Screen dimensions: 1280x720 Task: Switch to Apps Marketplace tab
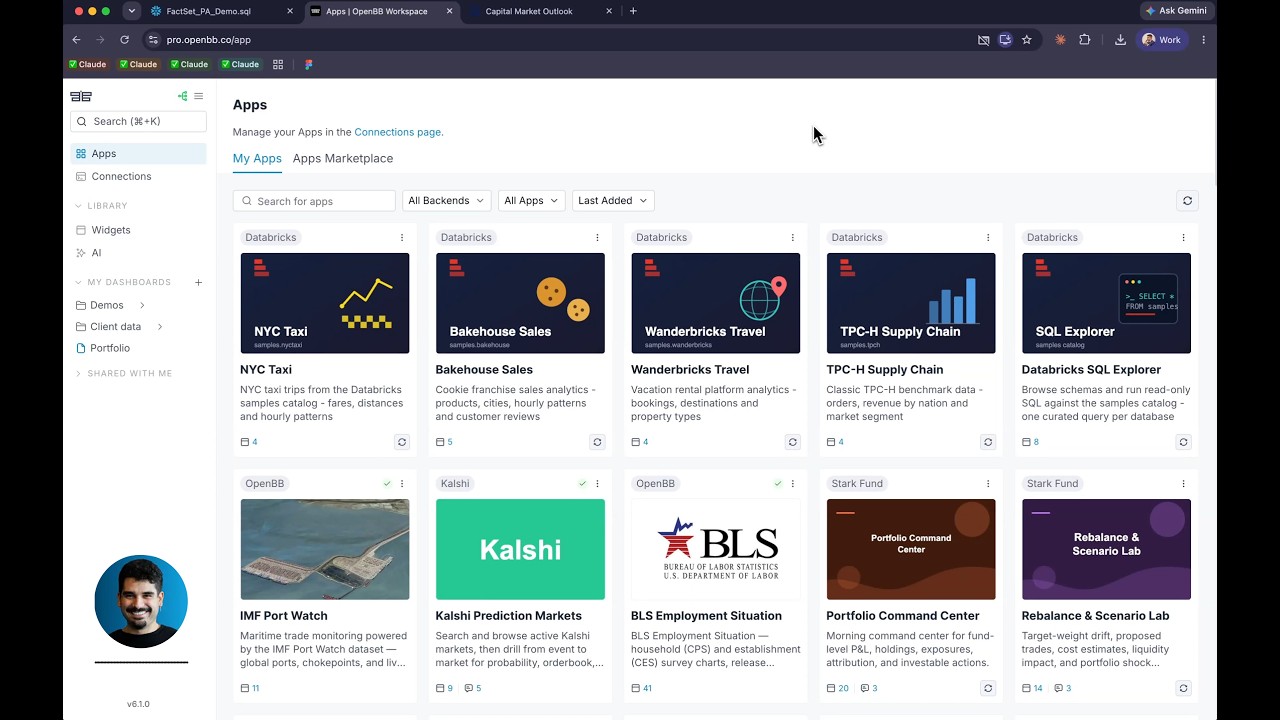[x=343, y=158]
